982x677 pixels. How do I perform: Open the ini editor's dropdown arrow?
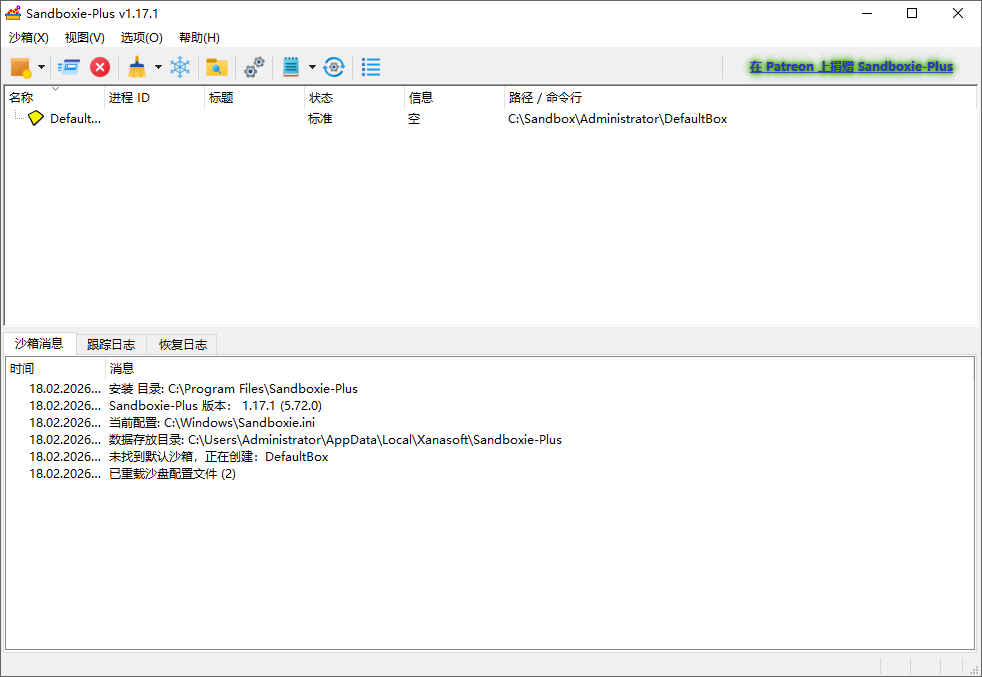coord(311,66)
